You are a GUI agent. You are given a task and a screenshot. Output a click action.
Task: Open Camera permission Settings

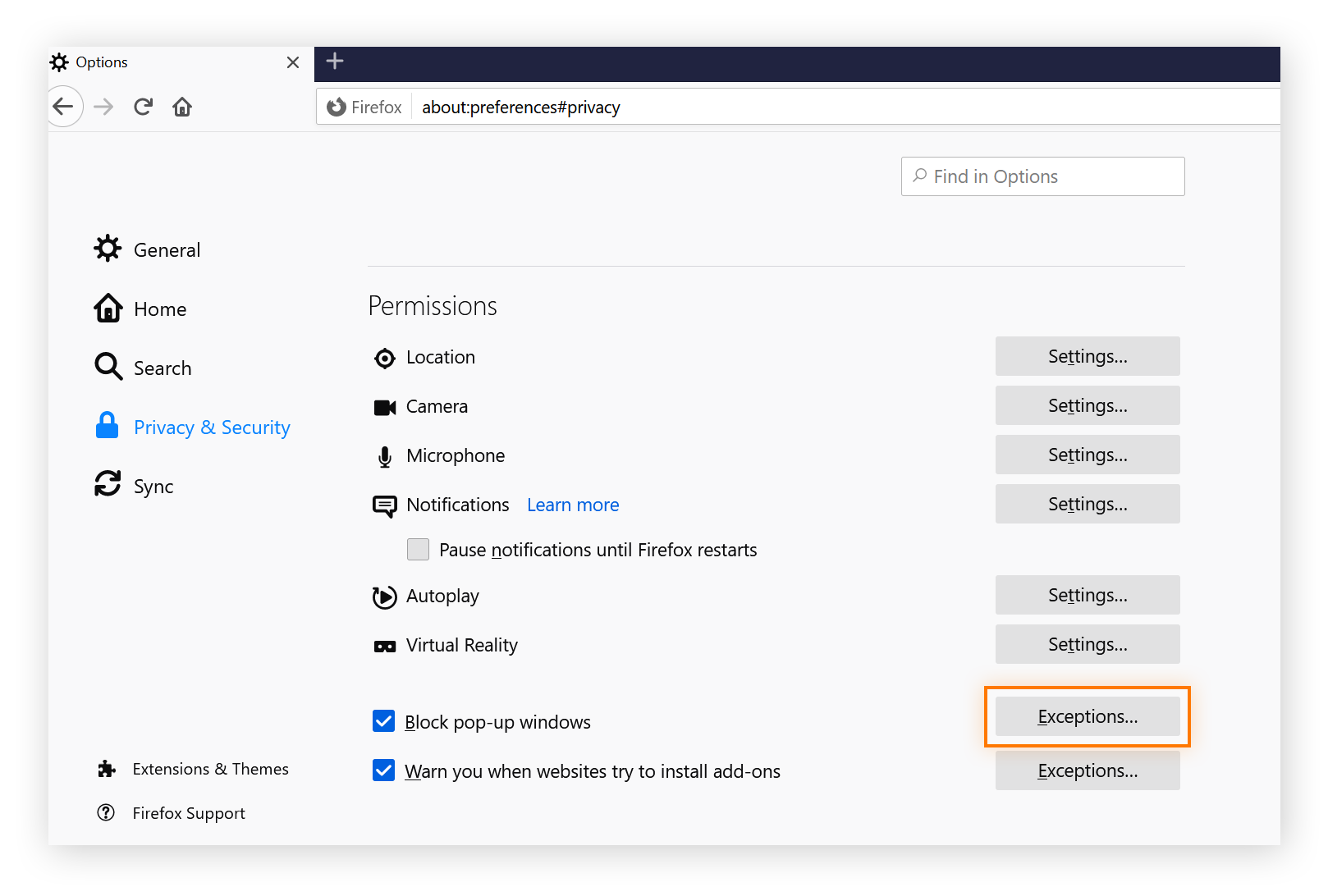[x=1088, y=405]
